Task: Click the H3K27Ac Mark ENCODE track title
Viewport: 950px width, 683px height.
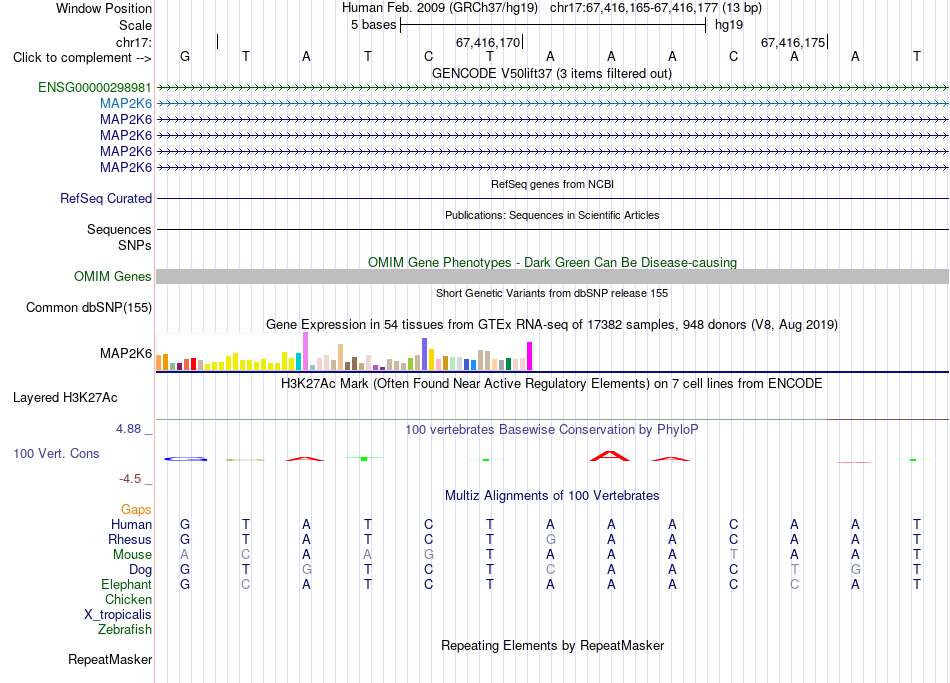Action: coord(552,384)
